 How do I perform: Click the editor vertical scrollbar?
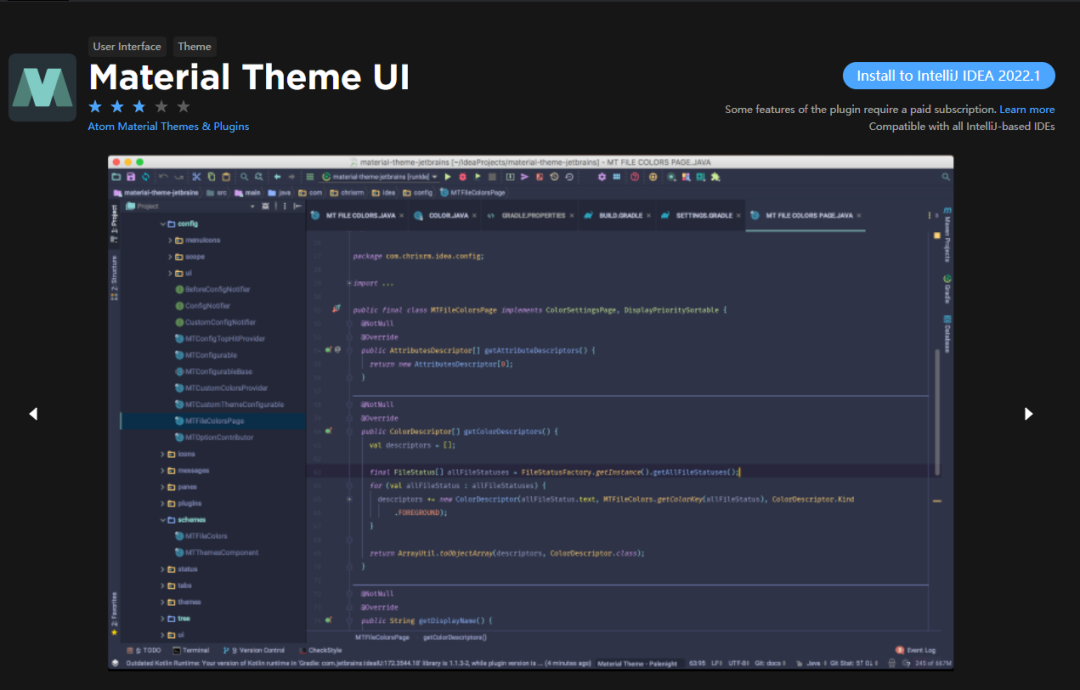tap(937, 412)
